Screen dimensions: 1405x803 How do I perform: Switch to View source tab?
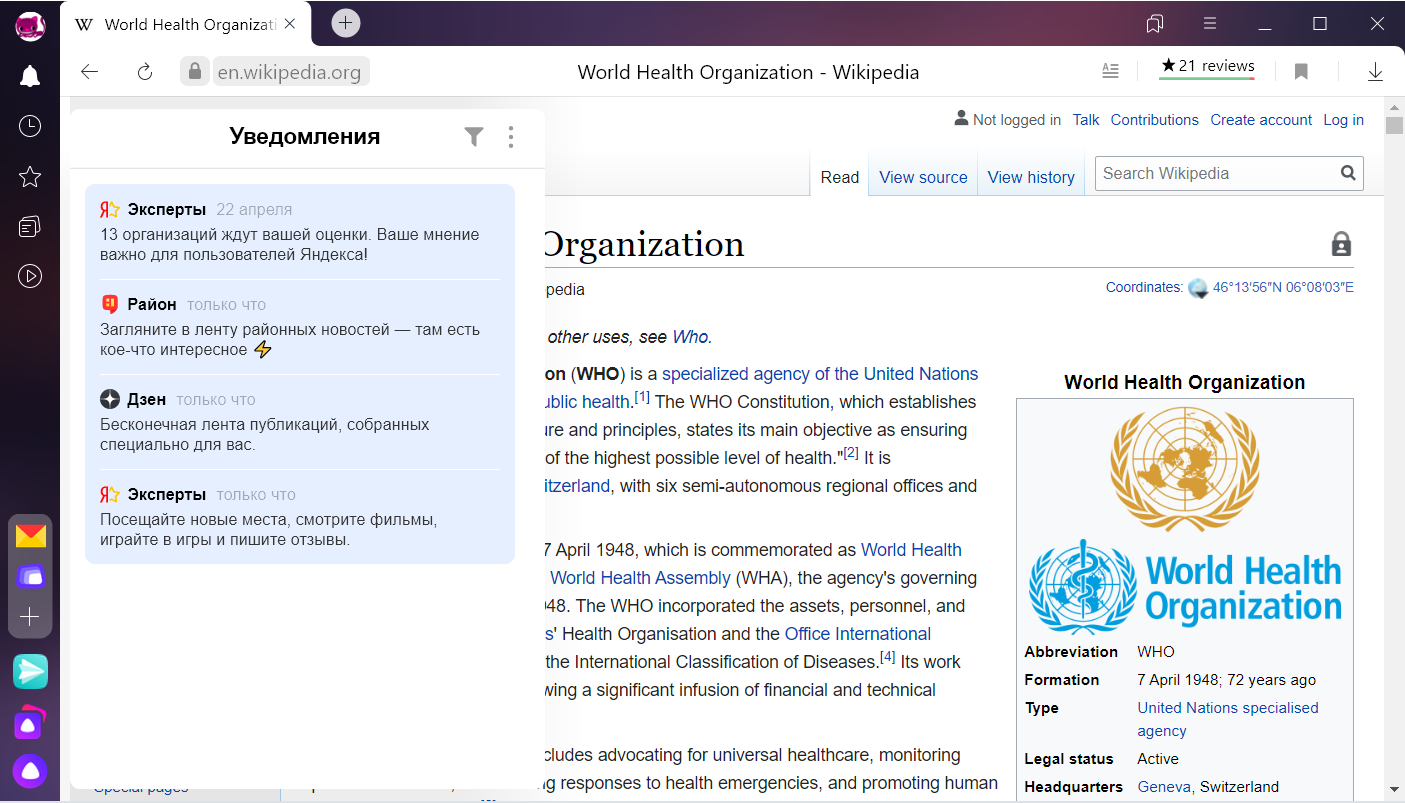tap(923, 177)
